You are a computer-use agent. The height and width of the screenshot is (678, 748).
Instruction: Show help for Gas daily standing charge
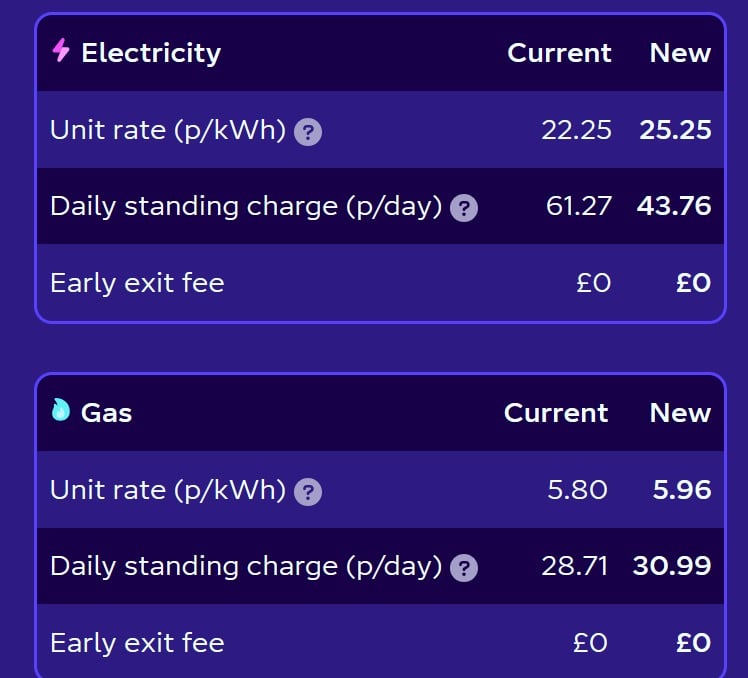[464, 568]
